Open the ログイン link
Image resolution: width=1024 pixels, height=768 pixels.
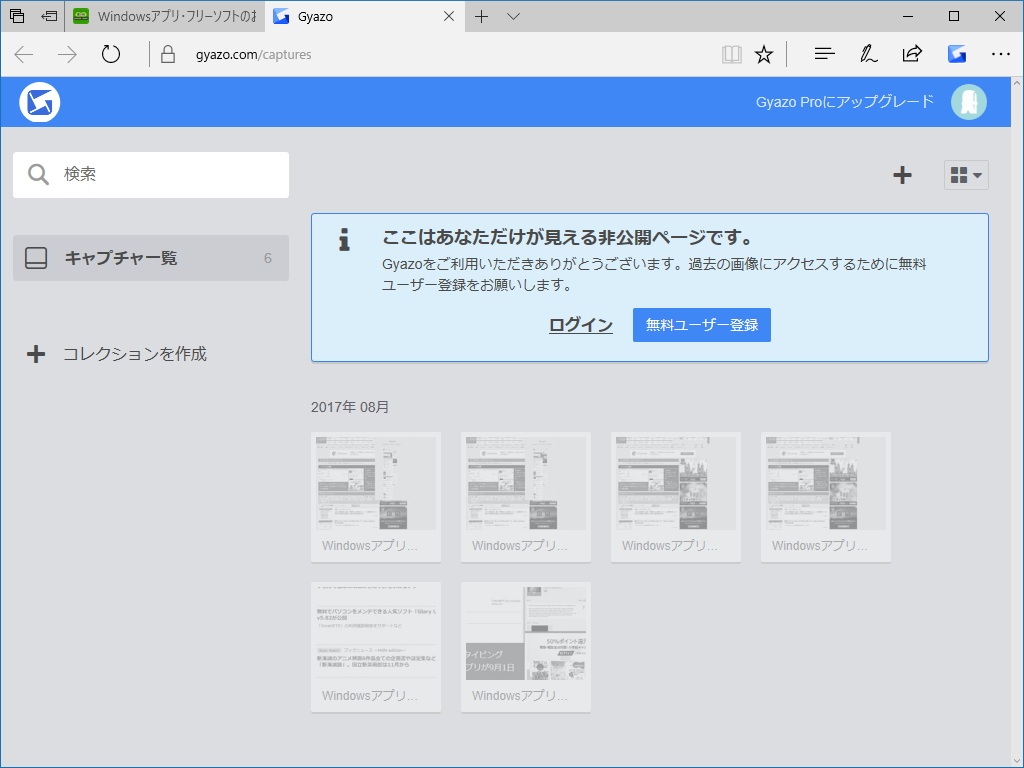tap(580, 324)
